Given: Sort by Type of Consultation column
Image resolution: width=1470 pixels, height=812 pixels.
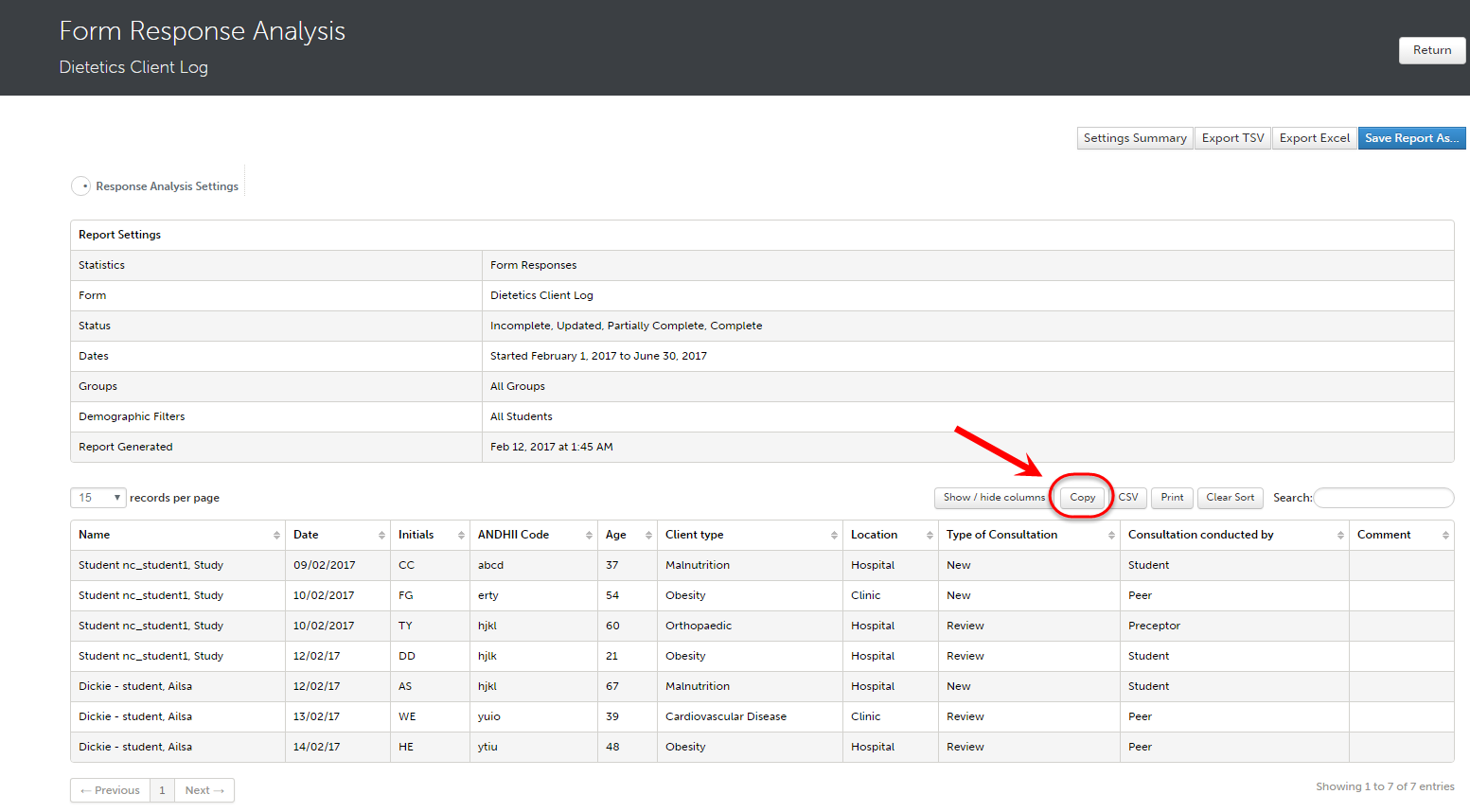Looking at the screenshot, I should [1029, 535].
